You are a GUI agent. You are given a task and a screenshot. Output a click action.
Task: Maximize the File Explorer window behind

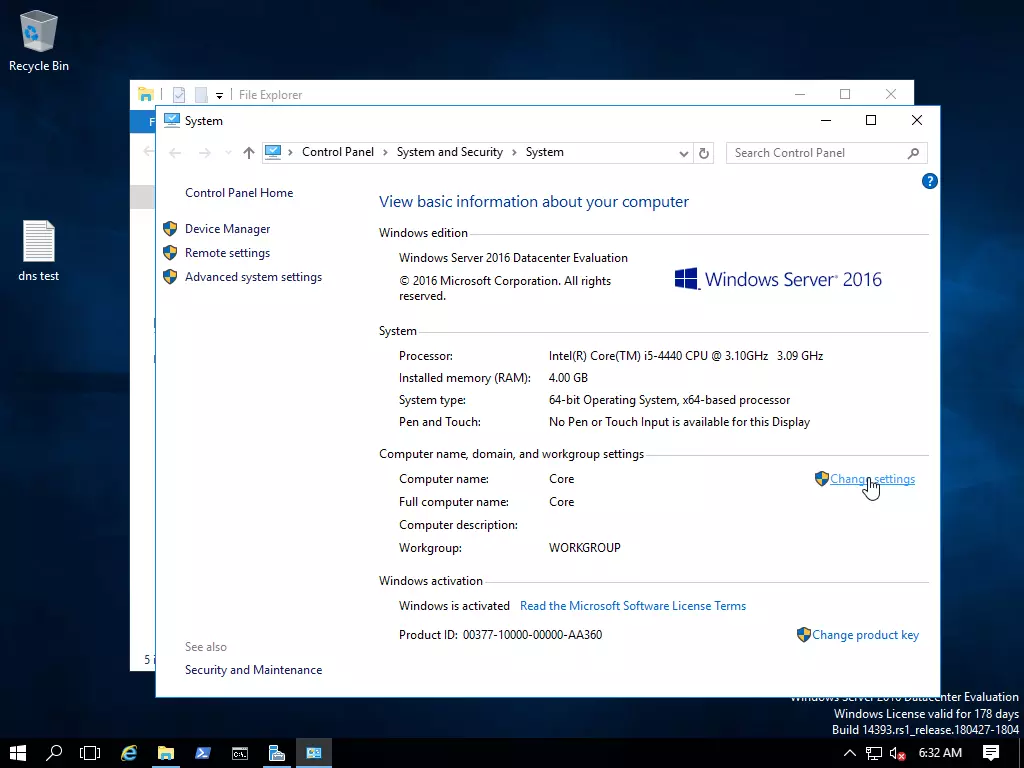[x=845, y=94]
